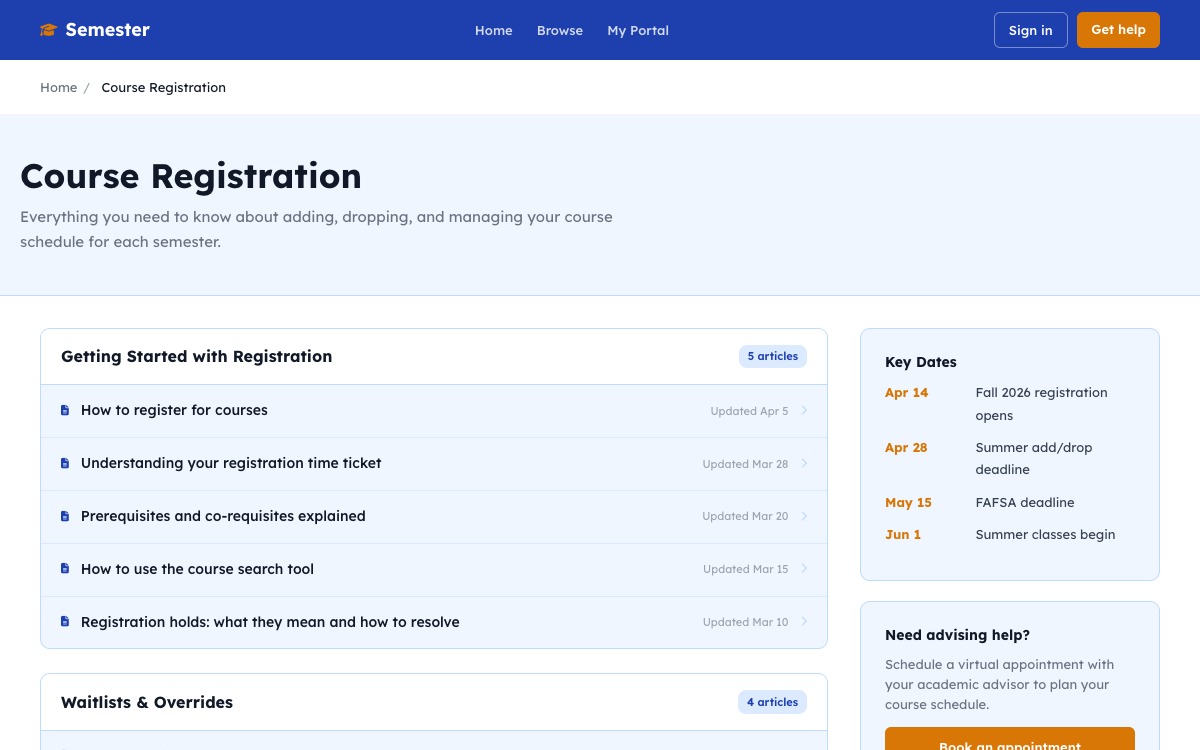Open article How to register for courses
Image resolution: width=1200 pixels, height=750 pixels.
tap(174, 410)
